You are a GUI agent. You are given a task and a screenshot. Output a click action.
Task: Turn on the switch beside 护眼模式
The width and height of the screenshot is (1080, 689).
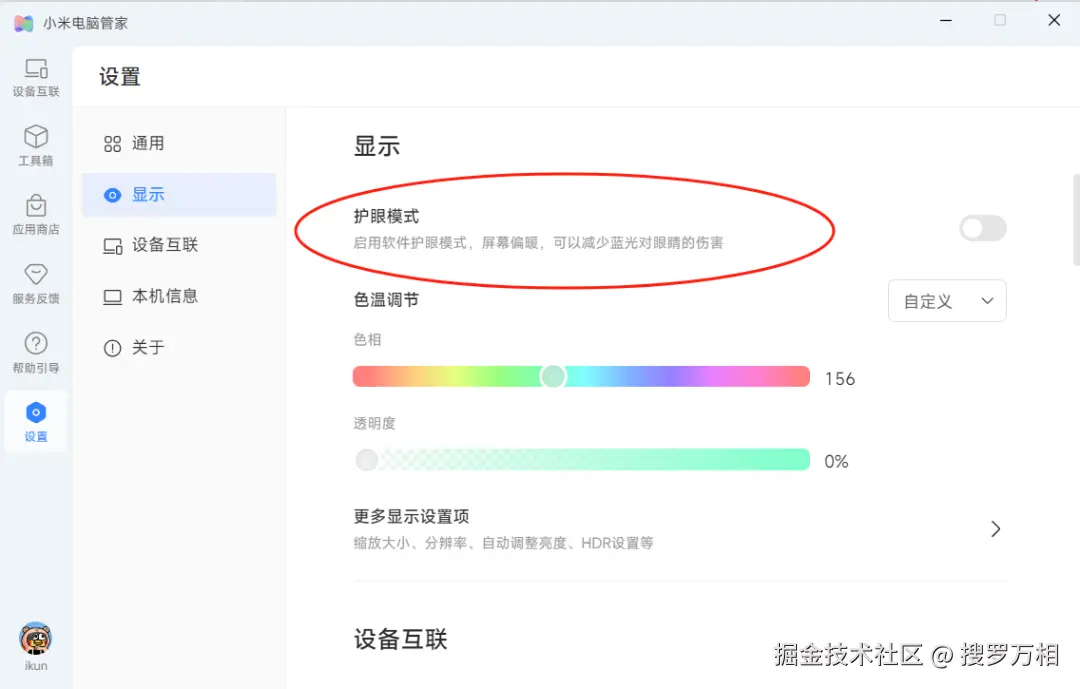(x=982, y=228)
